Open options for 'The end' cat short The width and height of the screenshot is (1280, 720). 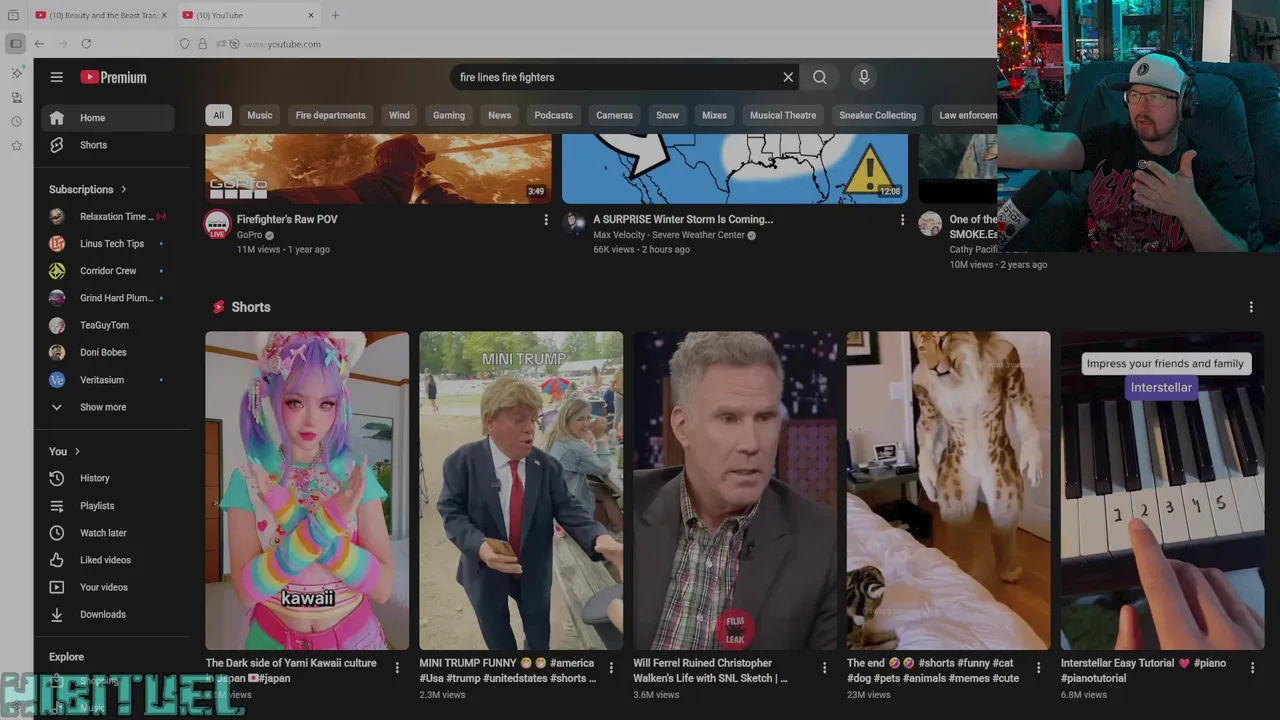[x=1039, y=668]
